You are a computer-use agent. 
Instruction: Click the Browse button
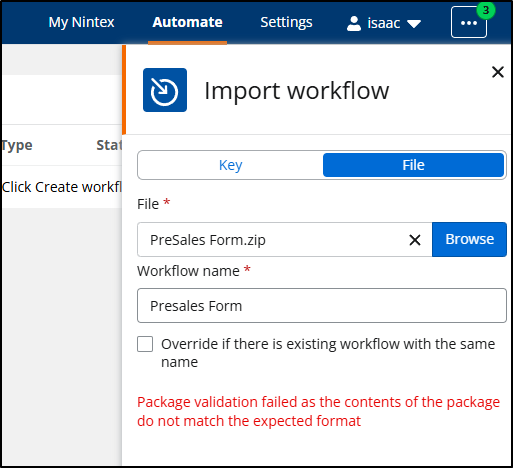click(469, 239)
